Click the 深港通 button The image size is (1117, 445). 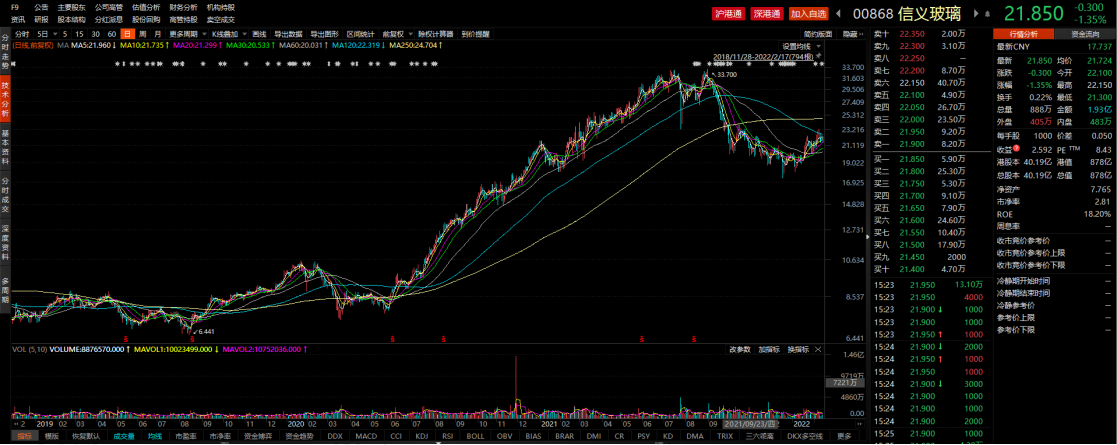pyautogui.click(x=767, y=14)
